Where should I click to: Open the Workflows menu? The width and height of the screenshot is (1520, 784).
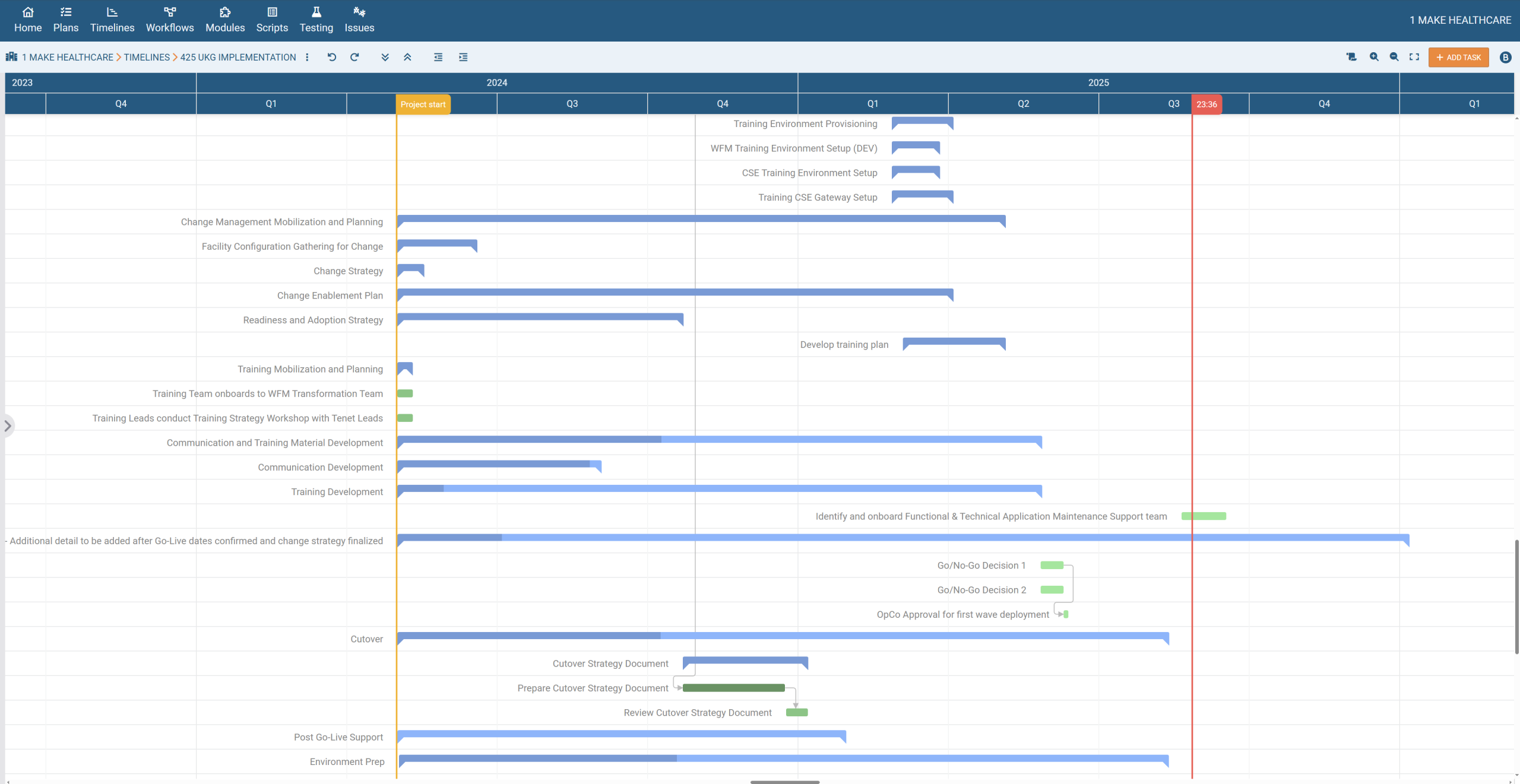170,20
